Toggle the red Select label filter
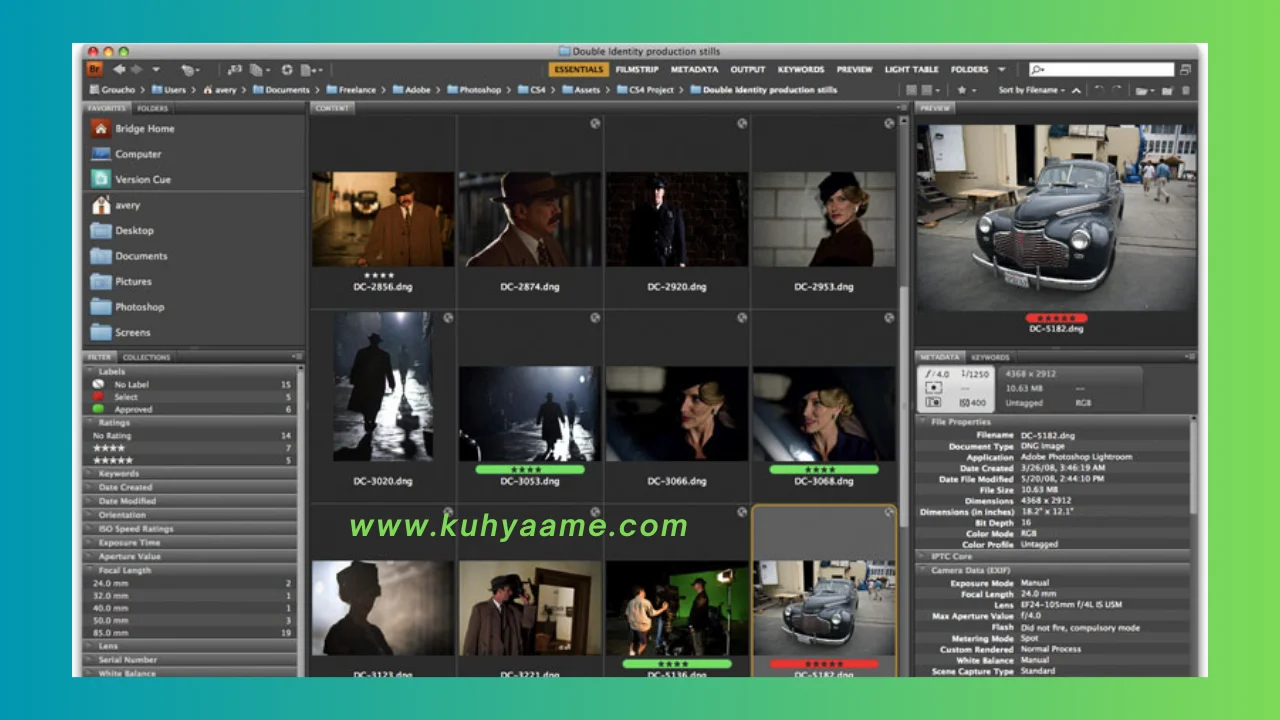Image resolution: width=1280 pixels, height=720 pixels. click(x=191, y=397)
